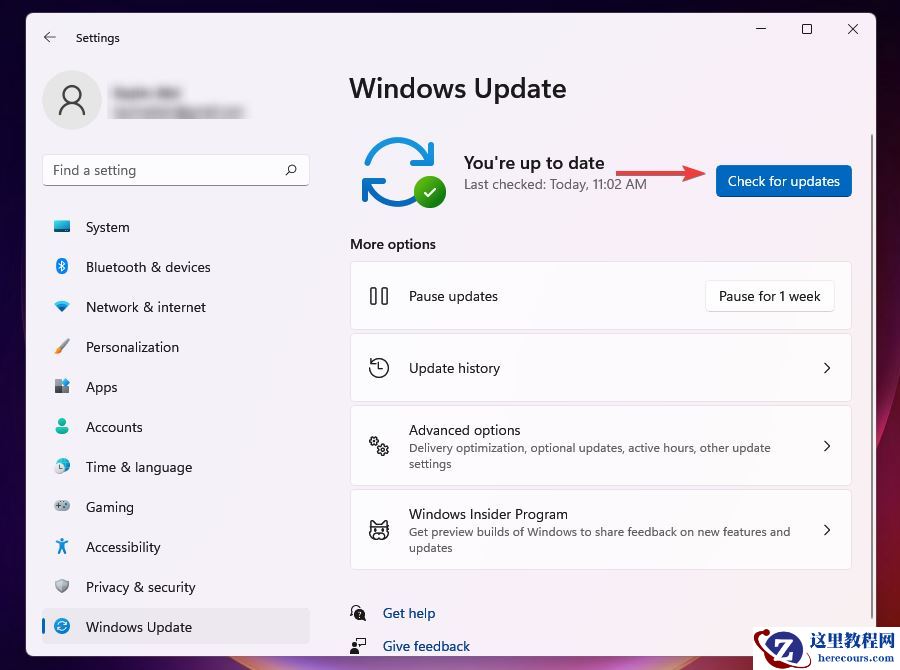Screen dimensions: 900x670
Task: Select the Gaming Xbox icon
Action: 63,507
